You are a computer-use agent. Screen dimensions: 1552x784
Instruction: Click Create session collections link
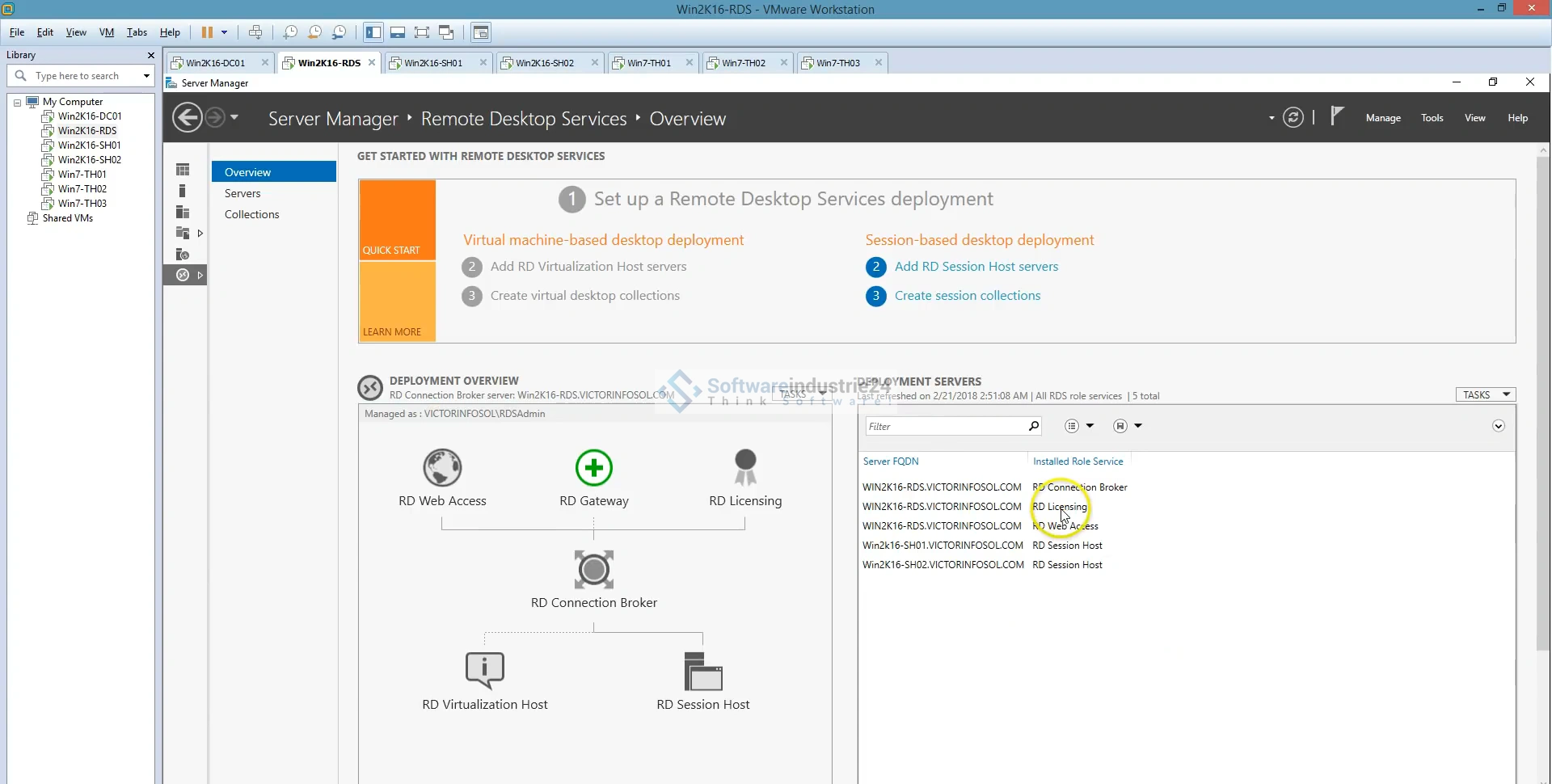point(967,296)
